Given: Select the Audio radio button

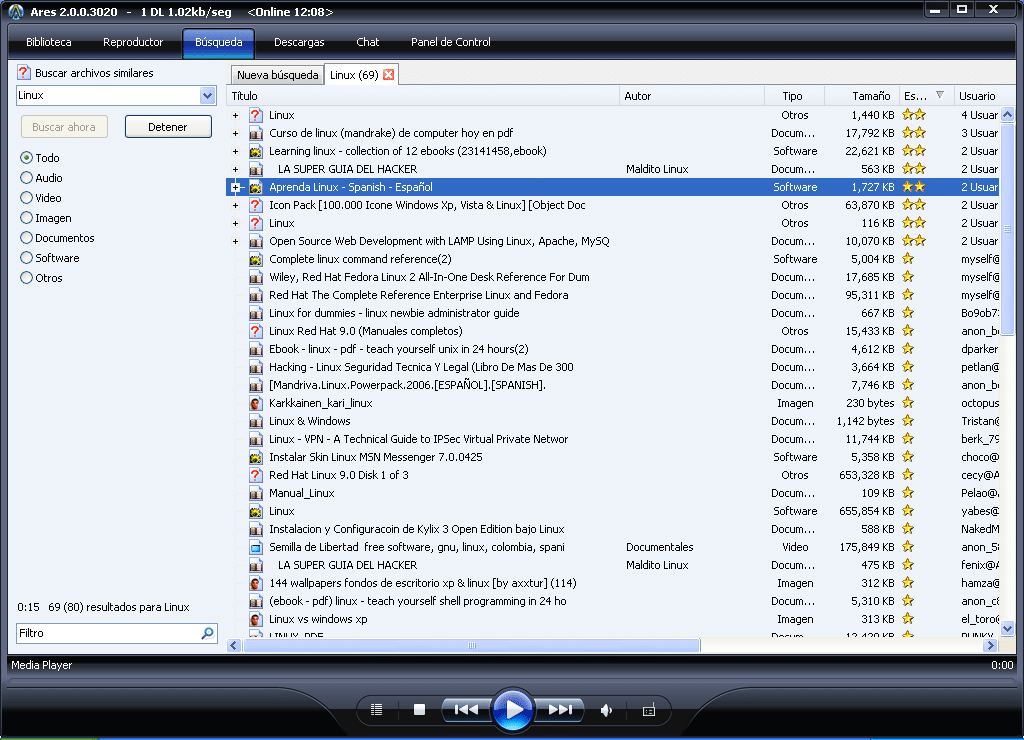Looking at the screenshot, I should [27, 178].
